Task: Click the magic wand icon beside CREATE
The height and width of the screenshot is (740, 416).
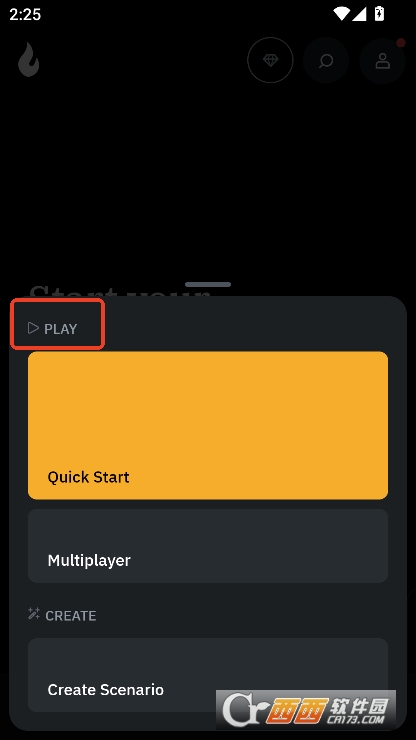Action: (34, 614)
